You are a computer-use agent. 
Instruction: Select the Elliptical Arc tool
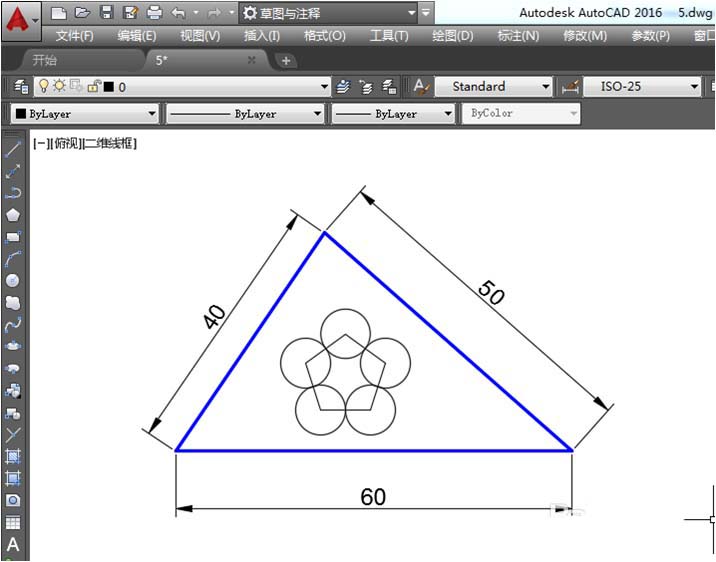tap(13, 368)
